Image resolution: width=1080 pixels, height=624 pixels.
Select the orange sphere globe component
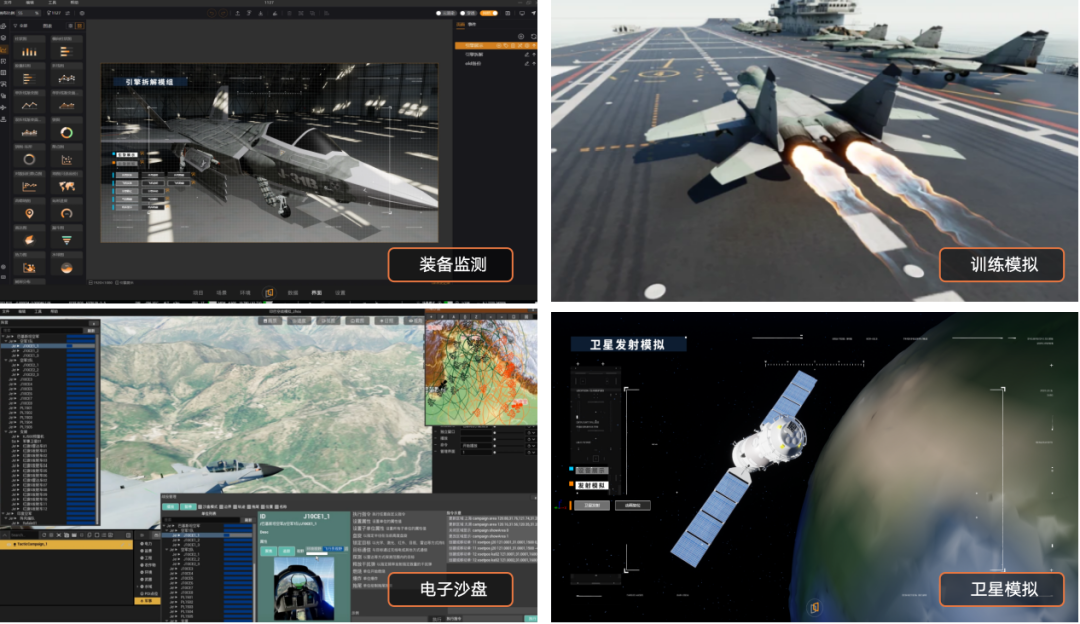tap(66, 267)
